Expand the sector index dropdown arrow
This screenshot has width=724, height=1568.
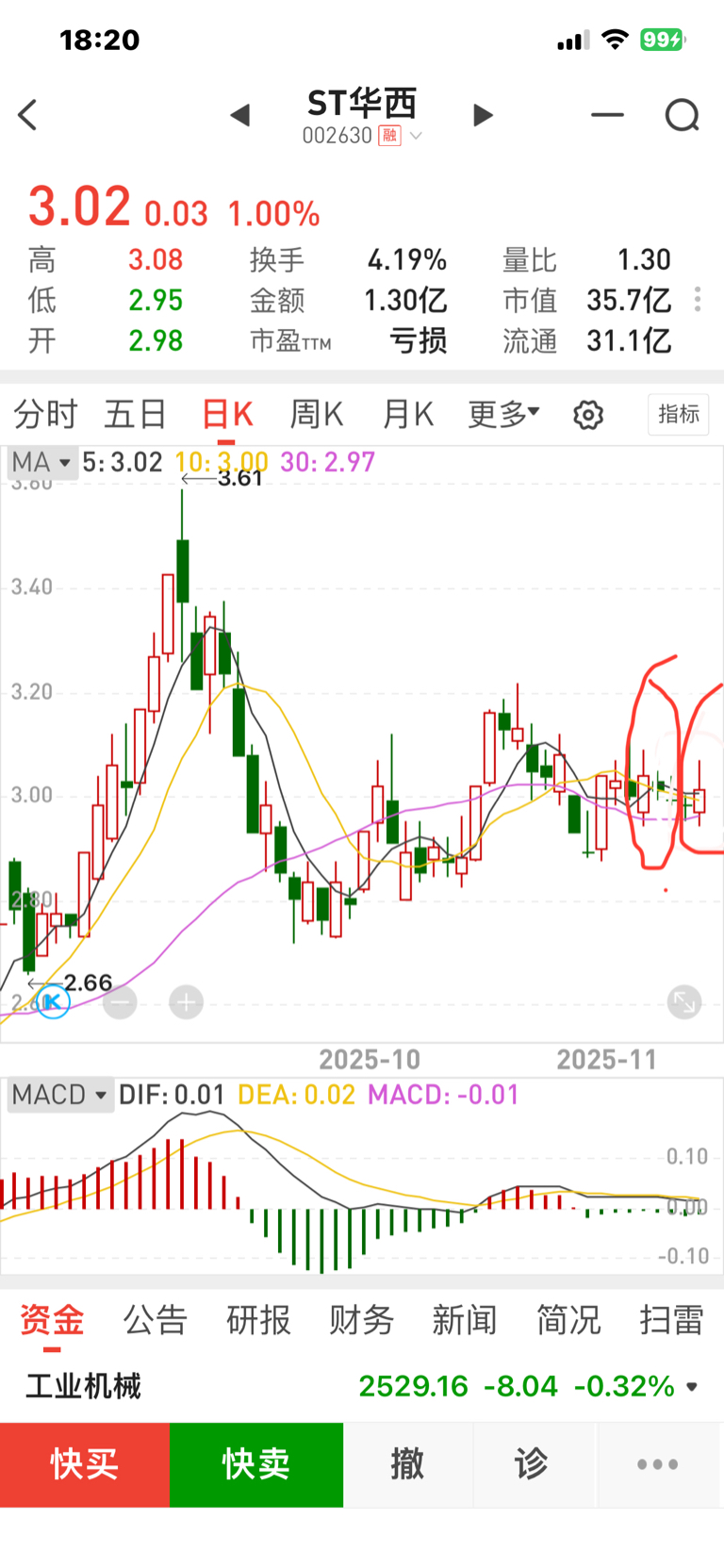[x=693, y=1387]
